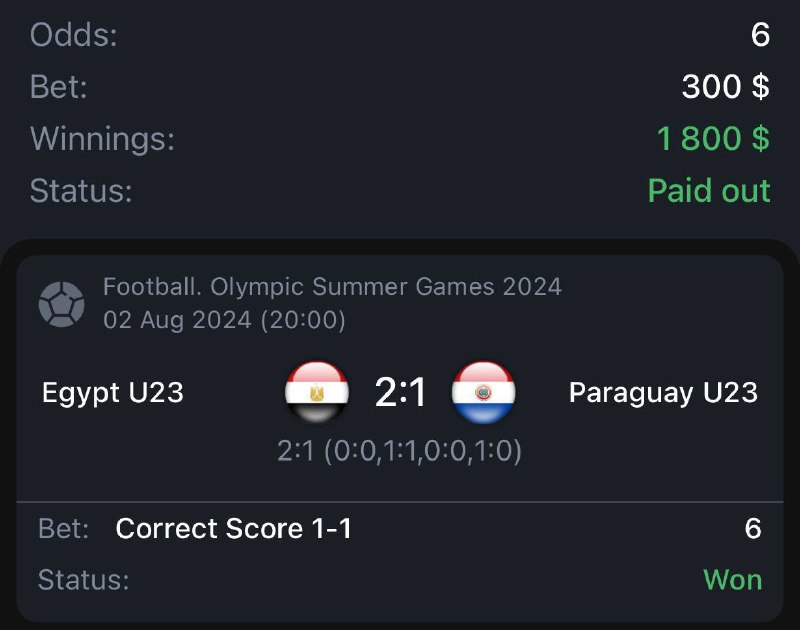
Task: Tap the 300 $ bet amount
Action: (x=725, y=87)
